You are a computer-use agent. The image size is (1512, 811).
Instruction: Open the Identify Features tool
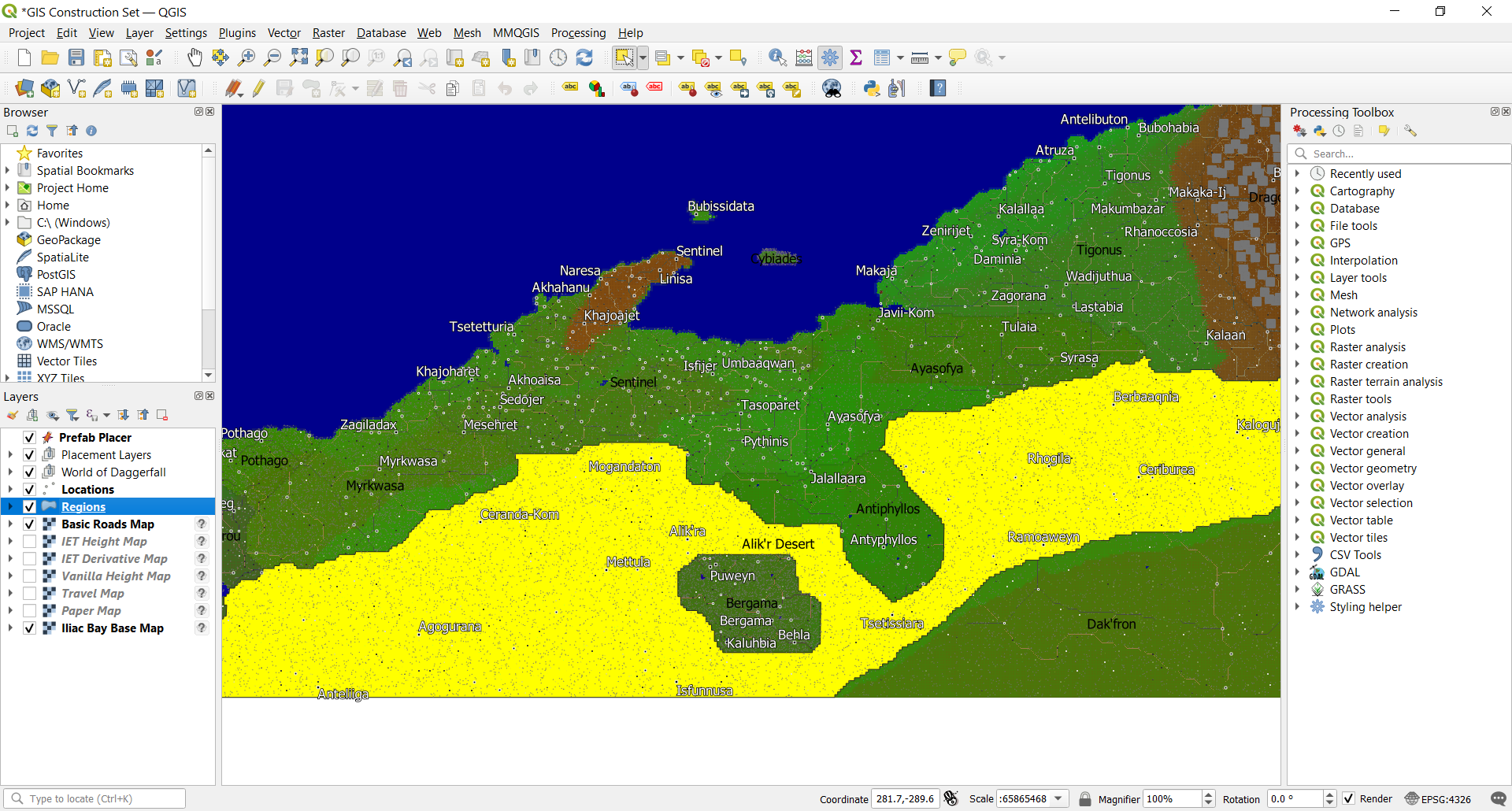pyautogui.click(x=777, y=57)
